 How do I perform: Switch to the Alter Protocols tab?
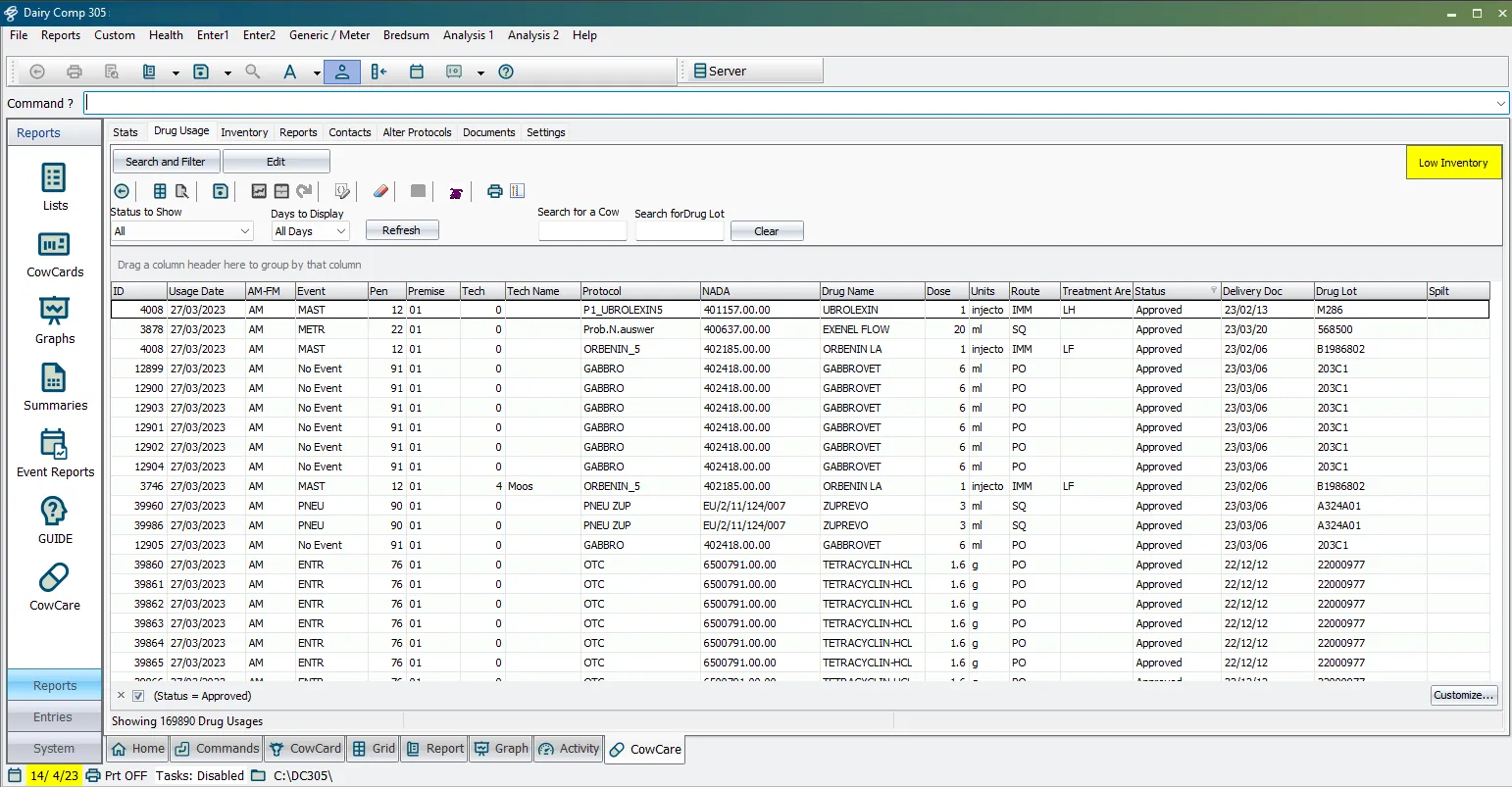(x=417, y=132)
